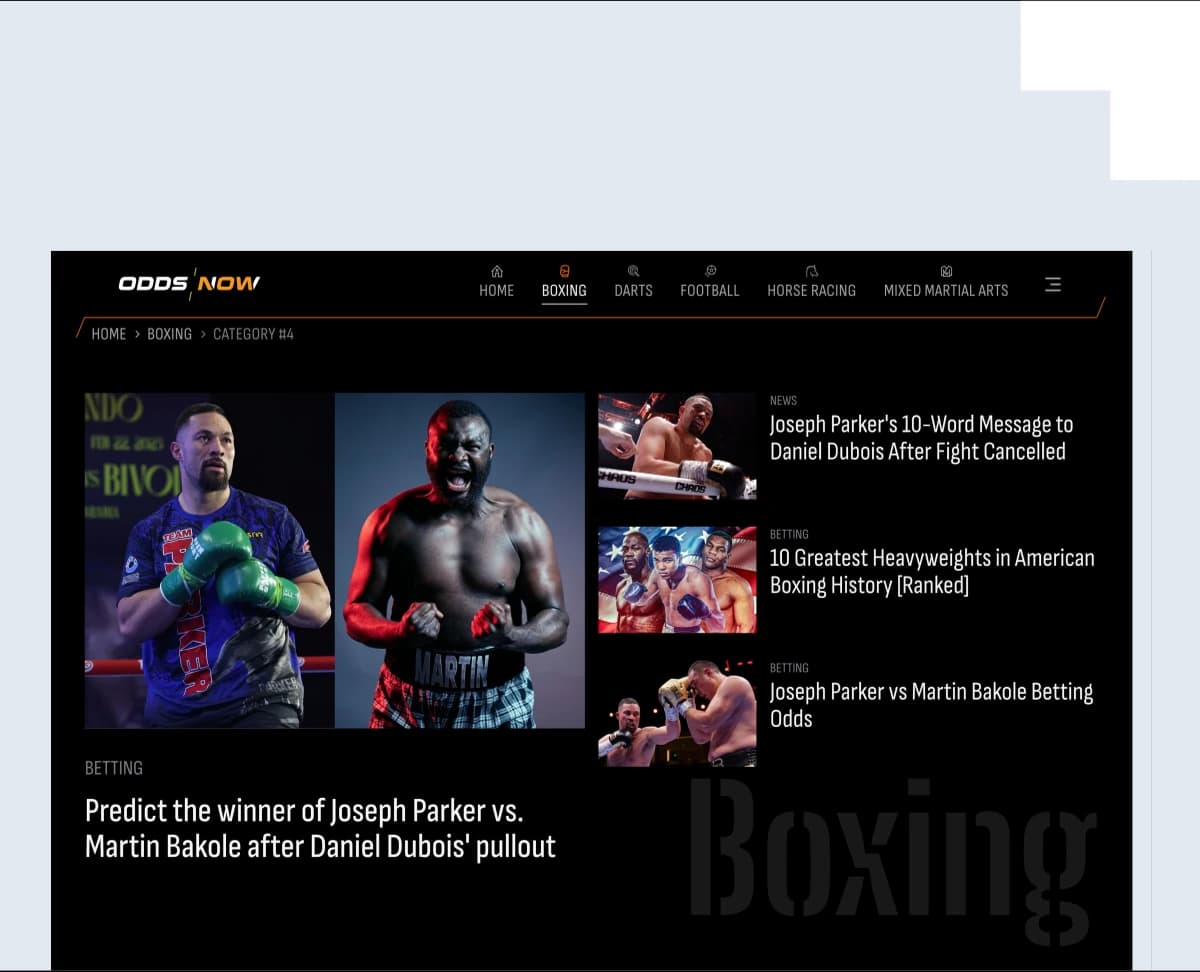Screen dimensions: 1200x972
Task: Open the hamburger menu
Action: (x=1052, y=284)
